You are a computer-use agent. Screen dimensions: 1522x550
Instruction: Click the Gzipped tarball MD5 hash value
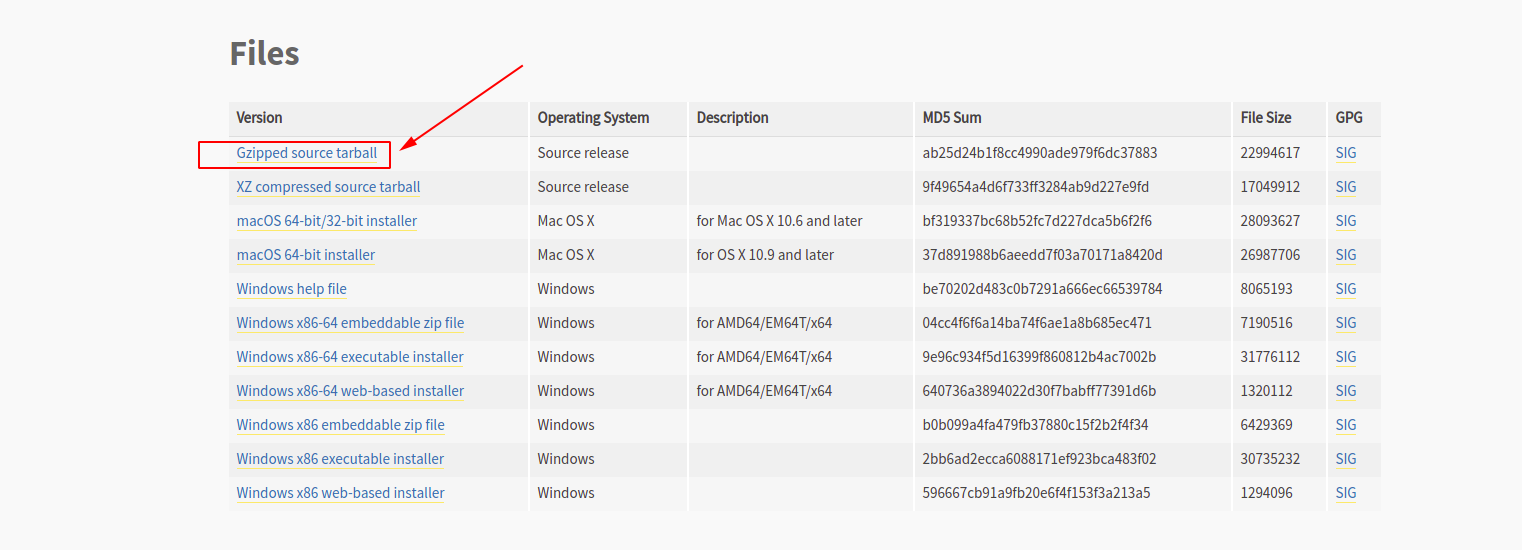pyautogui.click(x=1039, y=153)
